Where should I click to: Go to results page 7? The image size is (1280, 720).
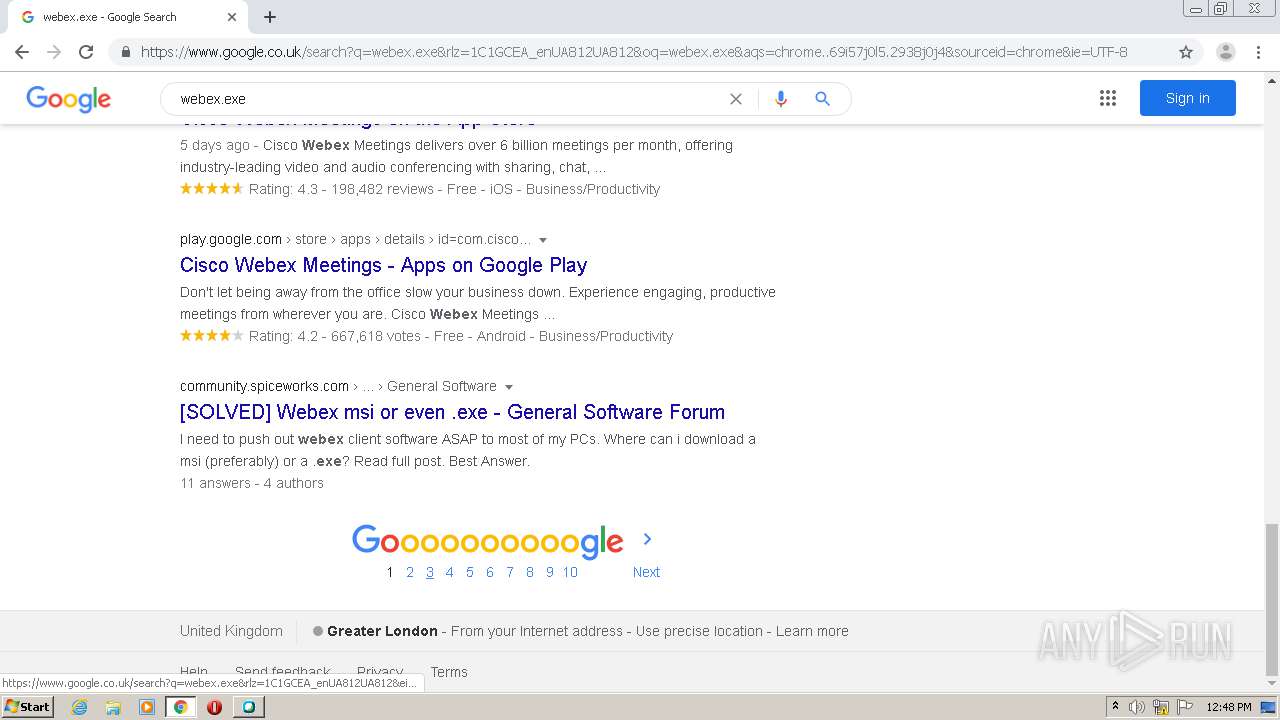pyautogui.click(x=510, y=572)
